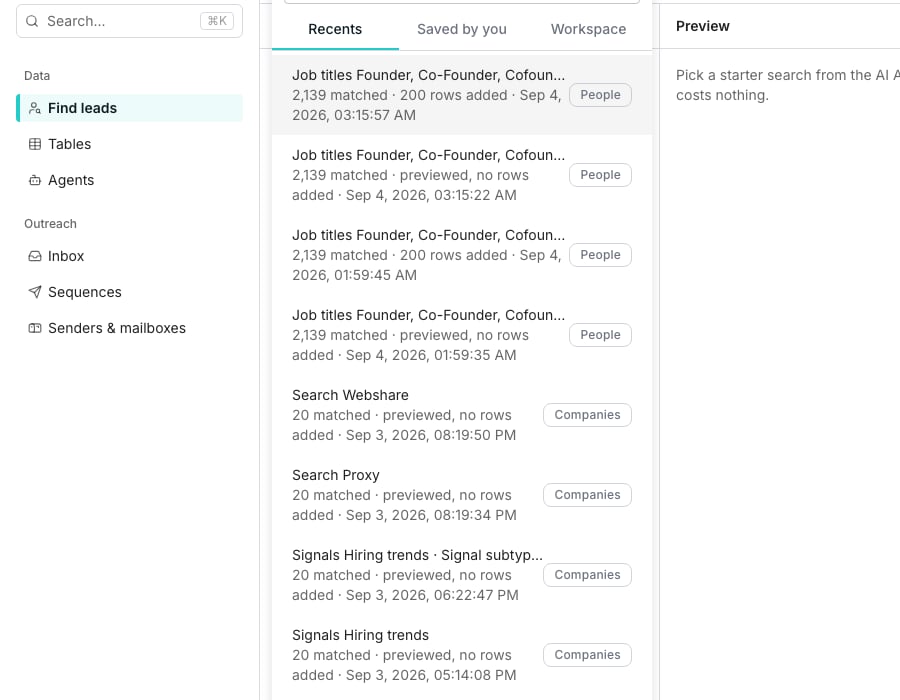Switch to the Workspace tab
Viewport: 900px width, 700px height.
point(588,29)
